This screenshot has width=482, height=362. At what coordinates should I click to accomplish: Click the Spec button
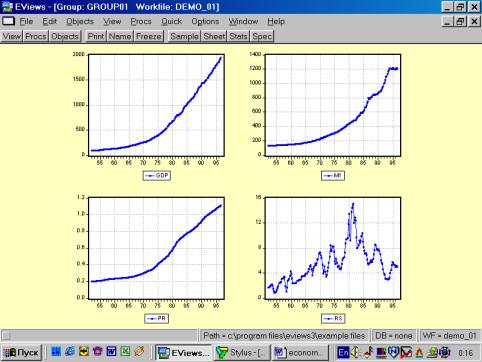[x=262, y=36]
